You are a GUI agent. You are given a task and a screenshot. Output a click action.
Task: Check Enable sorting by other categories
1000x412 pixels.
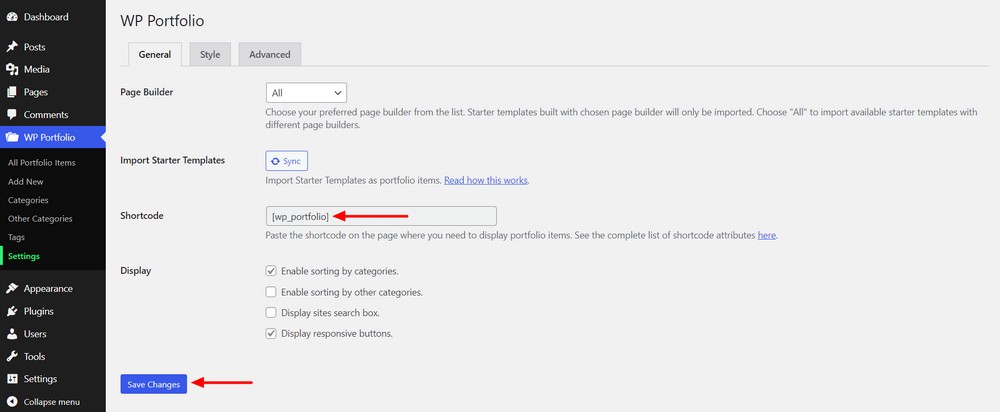(271, 292)
